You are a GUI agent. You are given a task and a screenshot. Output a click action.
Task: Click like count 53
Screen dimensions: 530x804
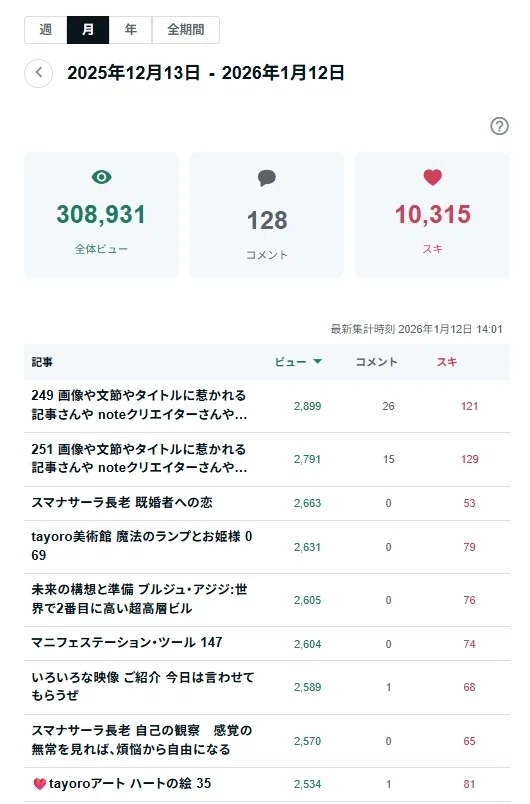[470, 503]
